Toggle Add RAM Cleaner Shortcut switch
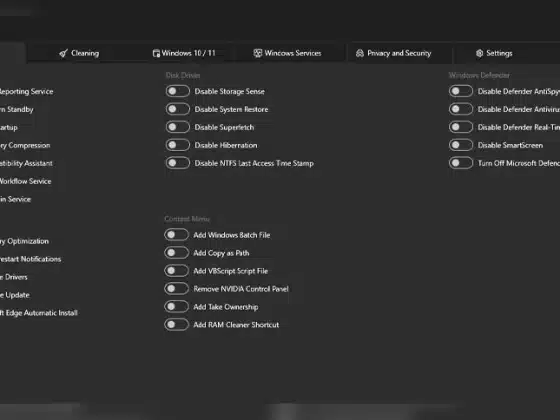The image size is (560, 420). (x=176, y=324)
